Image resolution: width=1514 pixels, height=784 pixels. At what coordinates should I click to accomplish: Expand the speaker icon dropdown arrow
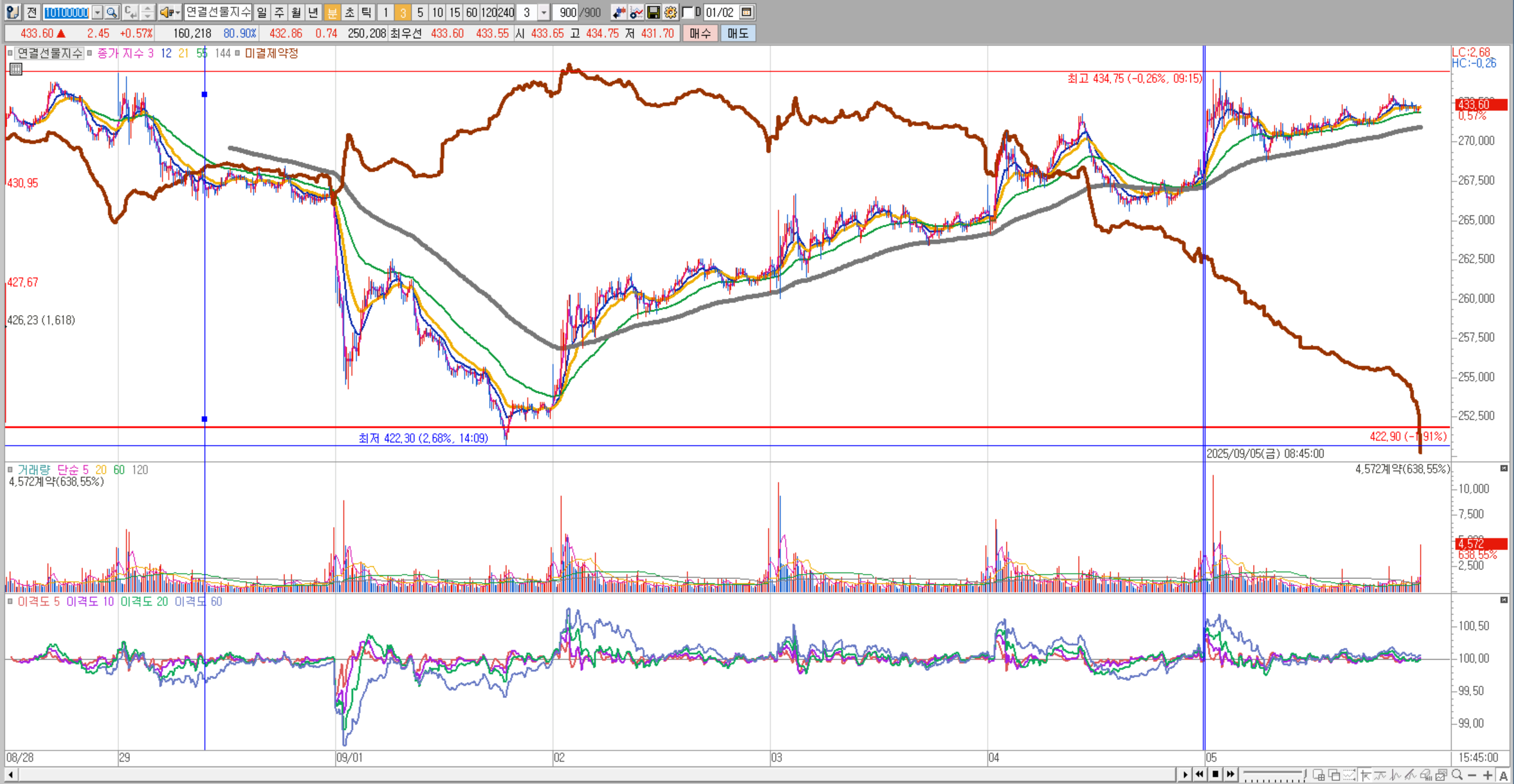pyautogui.click(x=177, y=12)
